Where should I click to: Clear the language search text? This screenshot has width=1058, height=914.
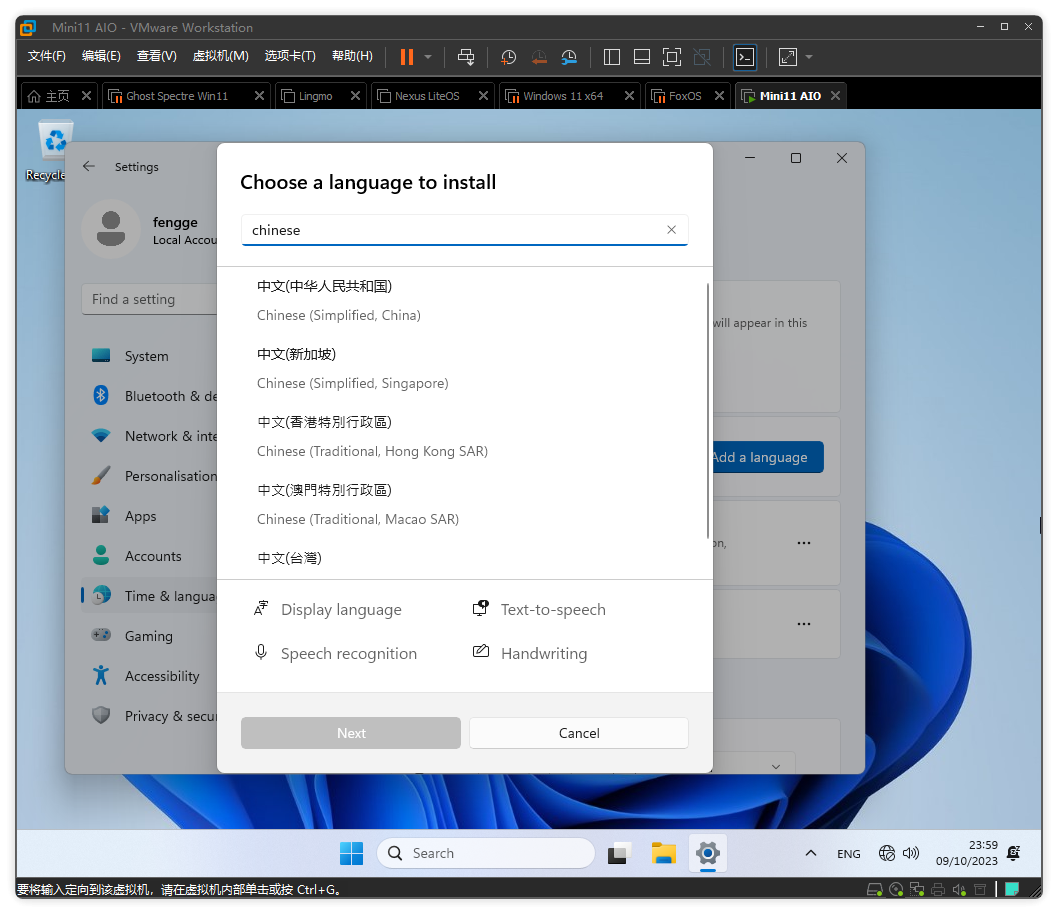point(671,229)
